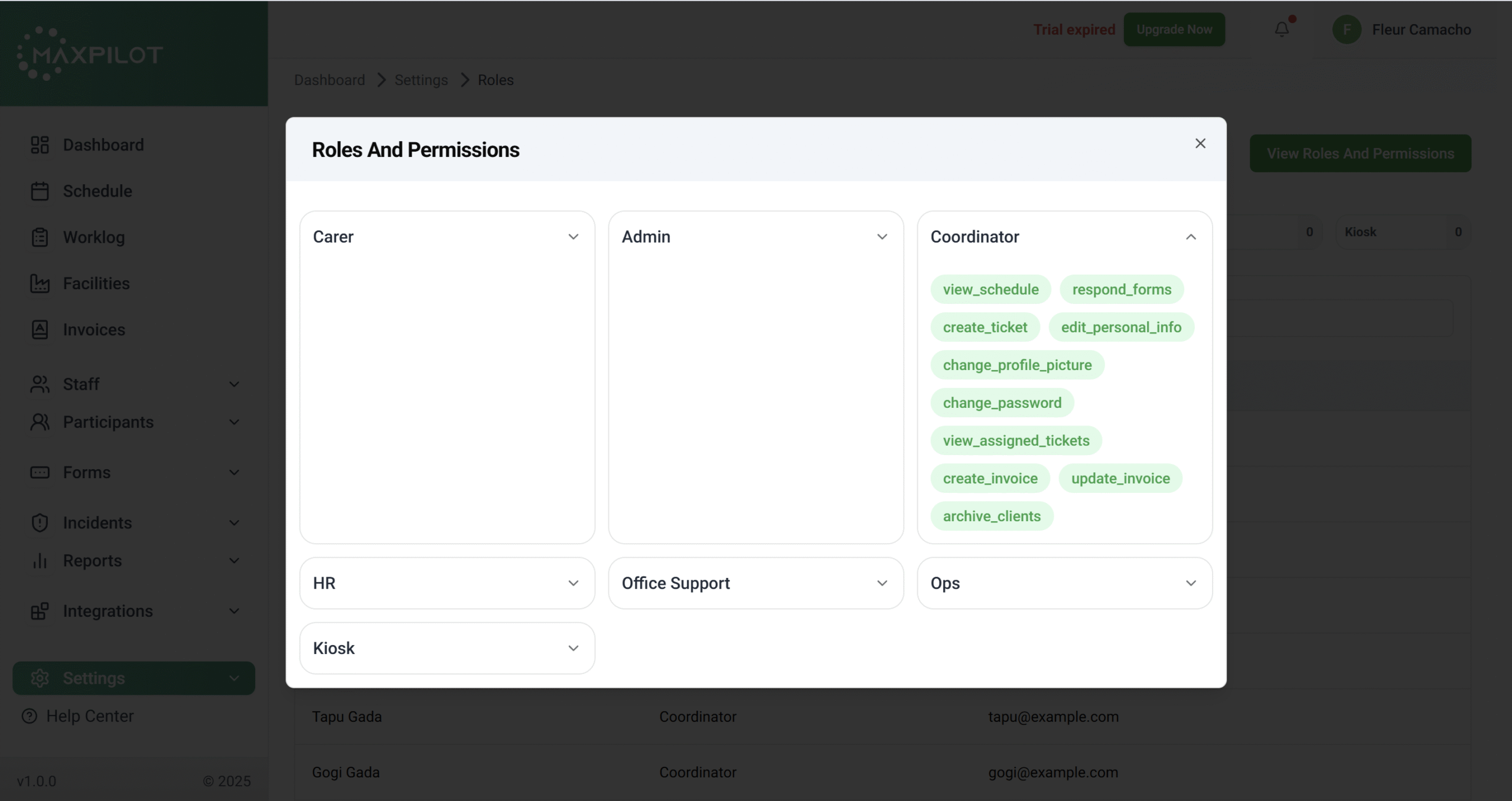Open the Integrations sidebar menu item

[x=107, y=611]
